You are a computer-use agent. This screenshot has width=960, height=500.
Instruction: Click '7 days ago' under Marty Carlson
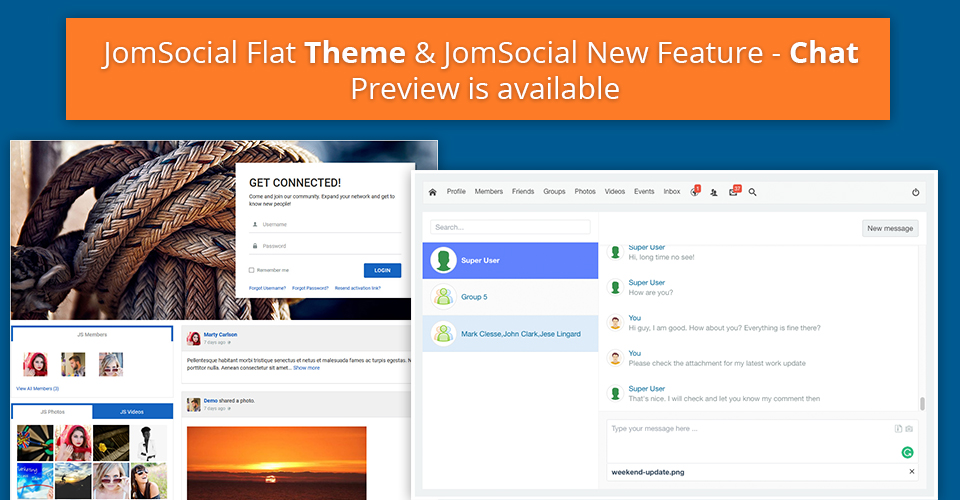click(215, 342)
